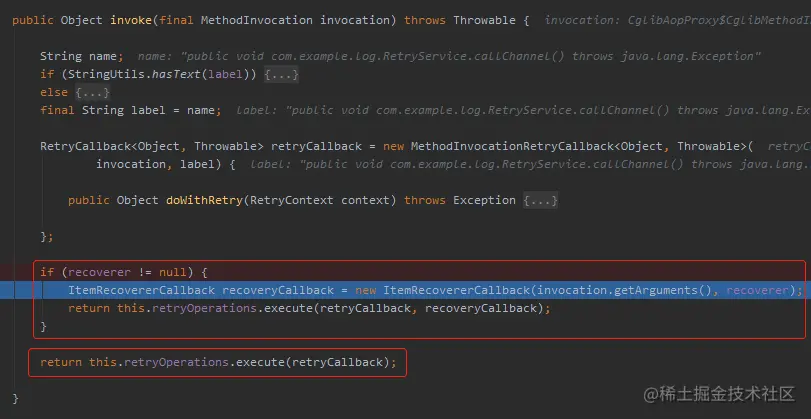
Task: Click the final 'return this.retryOperations.execute(retryCallback);' line
Action: pos(218,362)
